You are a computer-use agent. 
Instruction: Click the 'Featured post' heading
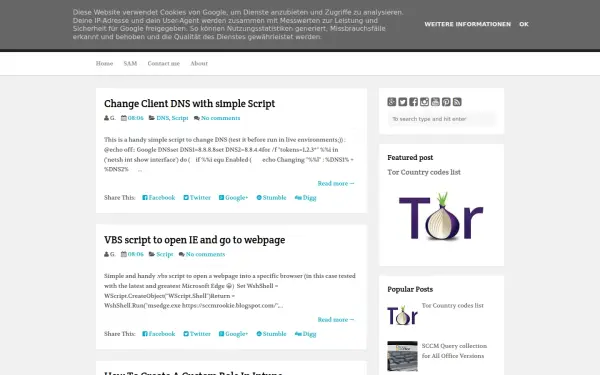[x=410, y=158]
